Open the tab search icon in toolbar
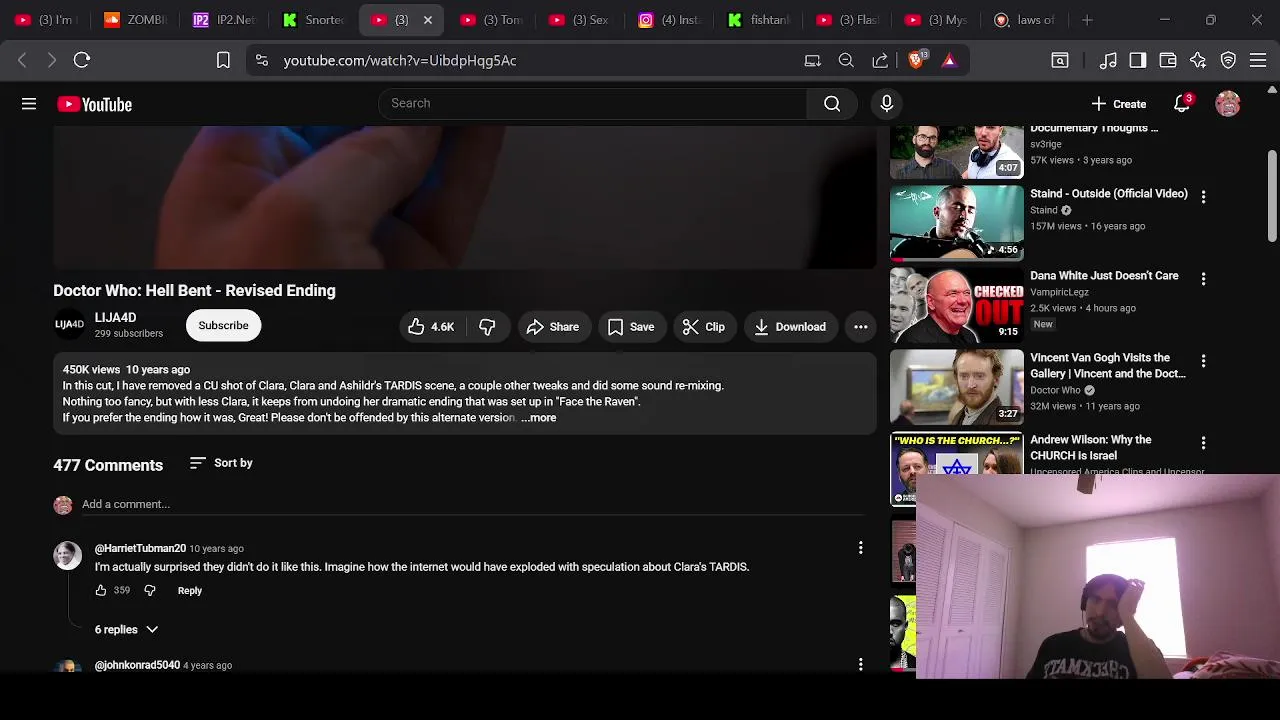The height and width of the screenshot is (720, 1280). point(1060,60)
